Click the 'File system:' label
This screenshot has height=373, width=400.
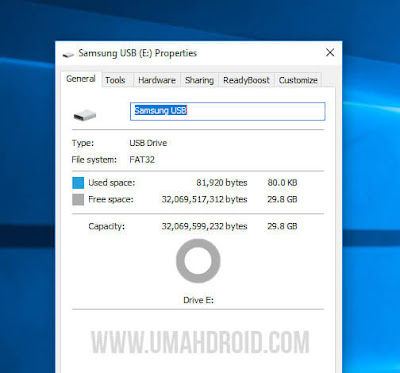coord(94,160)
